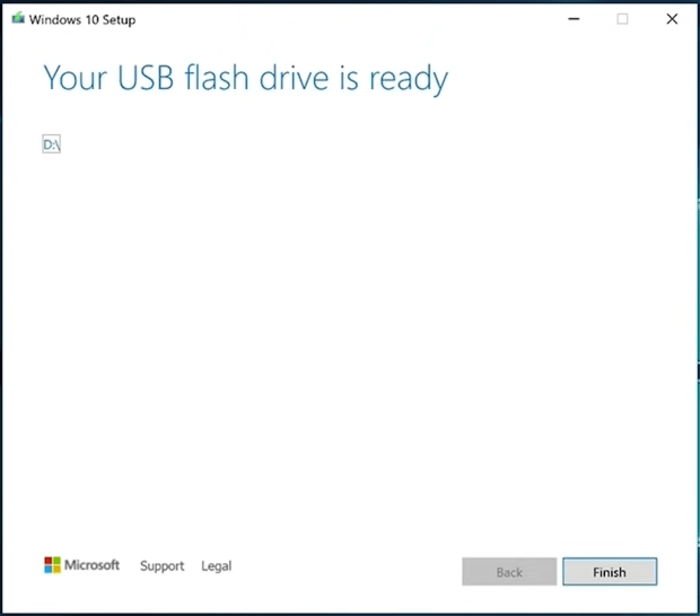700x616 pixels.
Task: Click the green square of Microsoft logo
Action: click(x=57, y=561)
